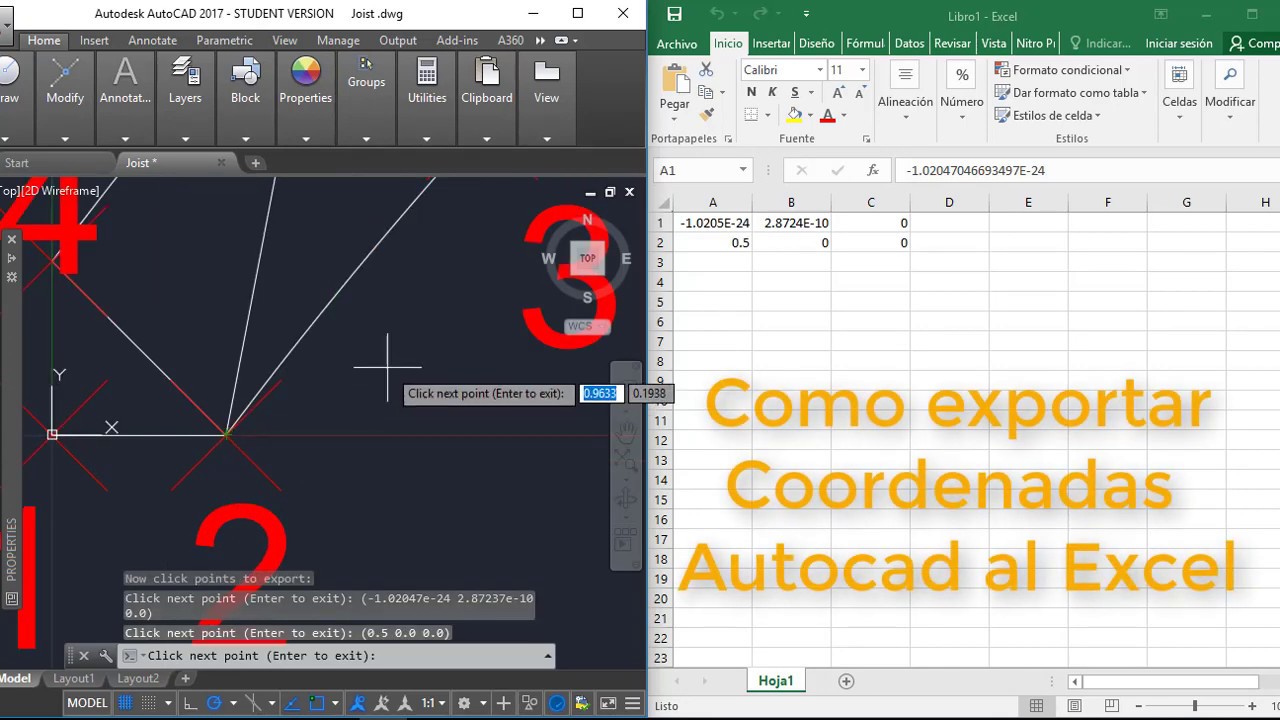Toggle ortho mode in AutoCAD status bar
This screenshot has width=1280, height=720.
(x=190, y=703)
